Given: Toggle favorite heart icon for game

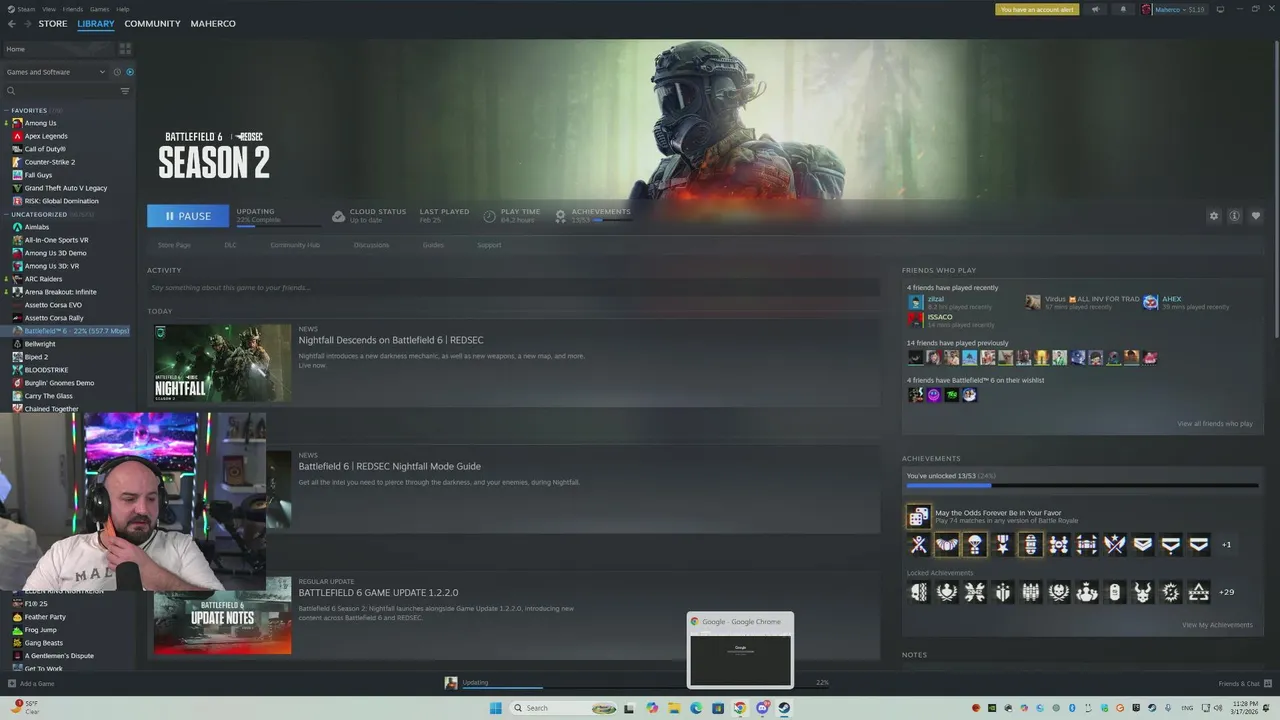Looking at the screenshot, I should (x=1256, y=216).
